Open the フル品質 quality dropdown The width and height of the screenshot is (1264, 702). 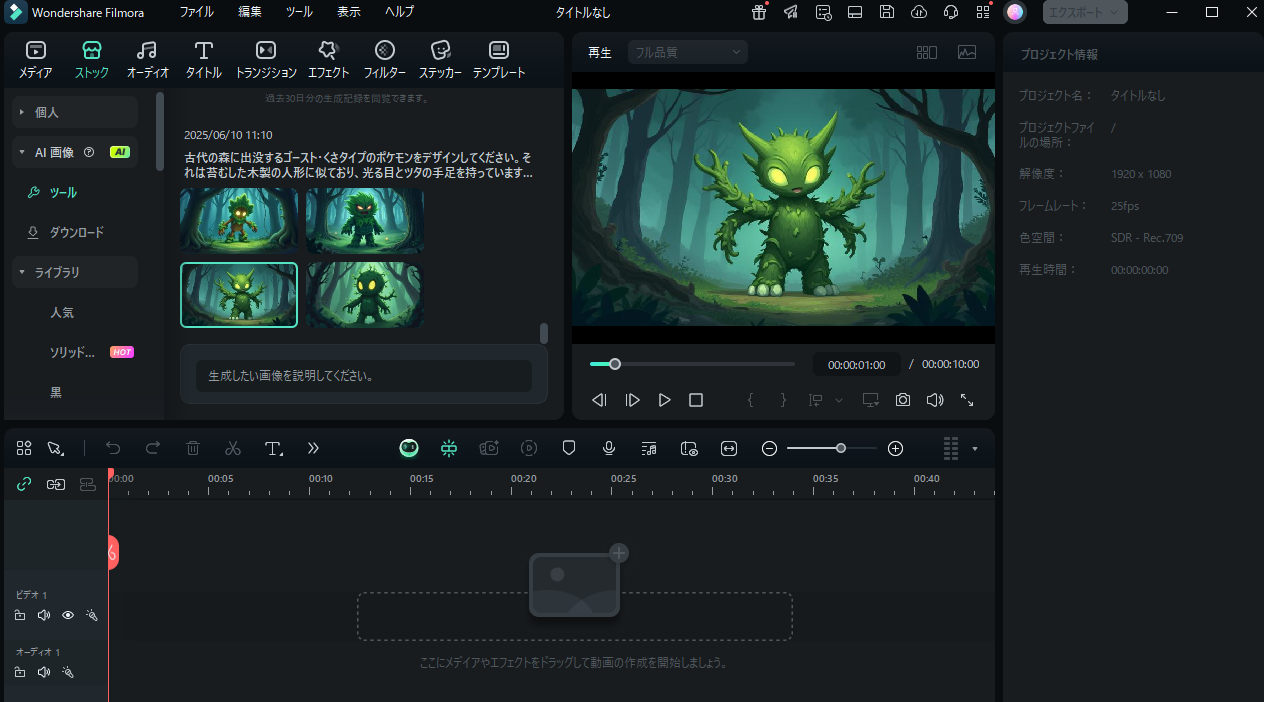click(x=688, y=52)
